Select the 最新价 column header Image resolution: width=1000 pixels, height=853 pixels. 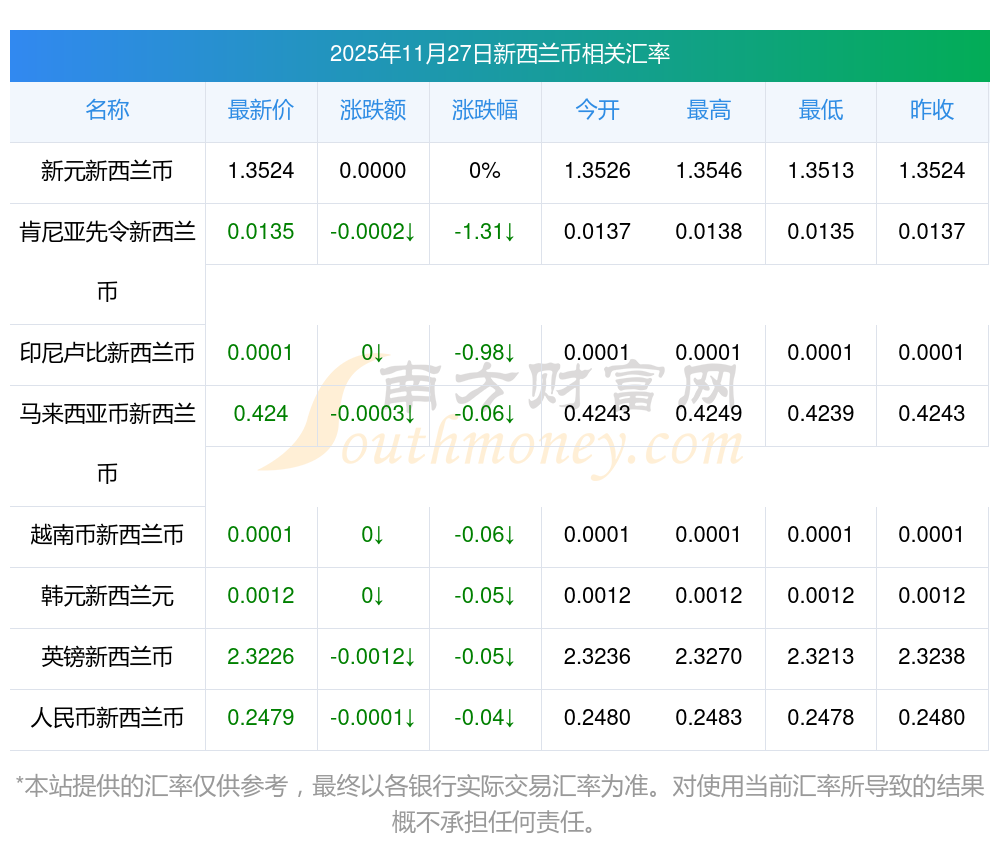point(261,111)
